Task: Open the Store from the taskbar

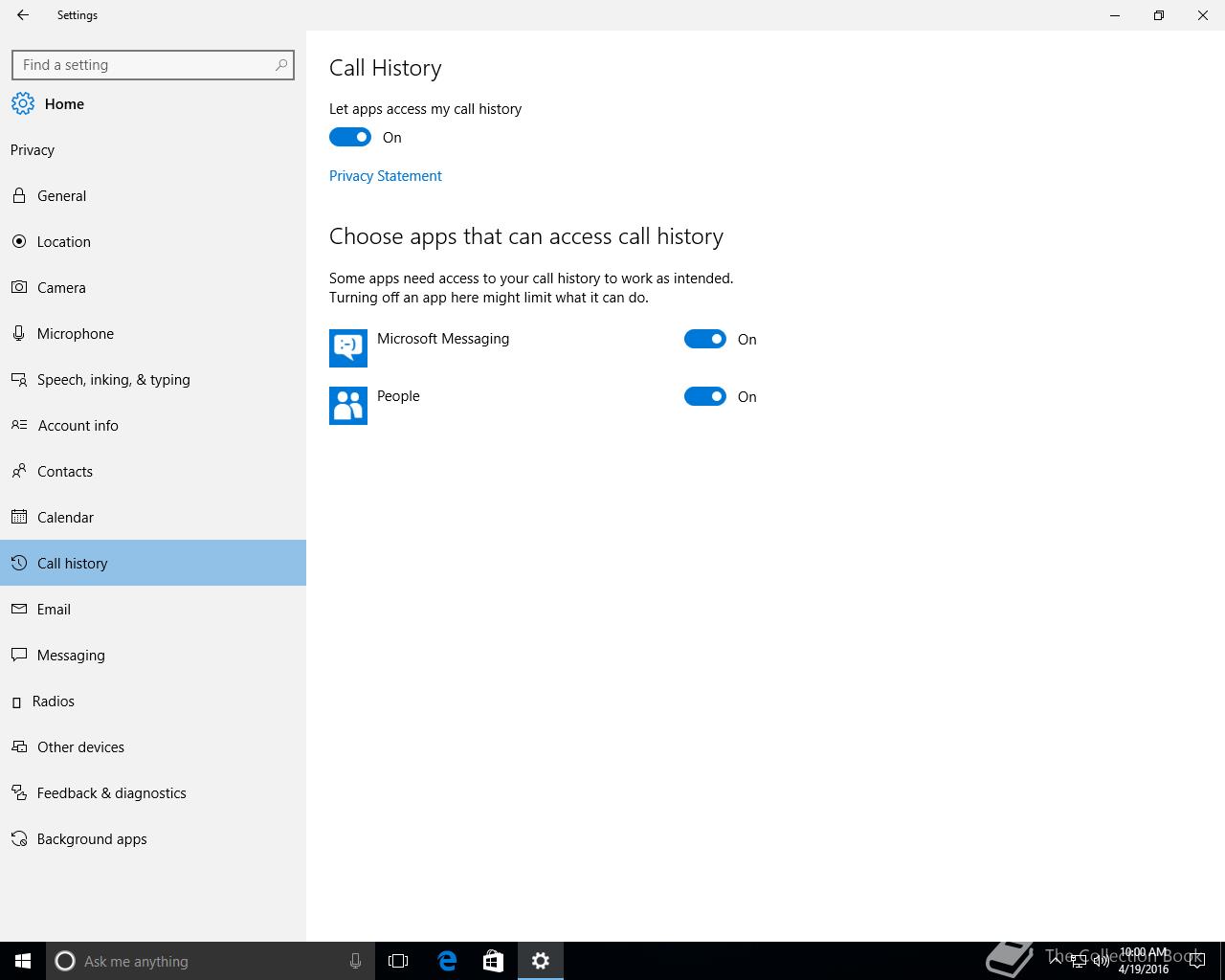Action: point(493,961)
